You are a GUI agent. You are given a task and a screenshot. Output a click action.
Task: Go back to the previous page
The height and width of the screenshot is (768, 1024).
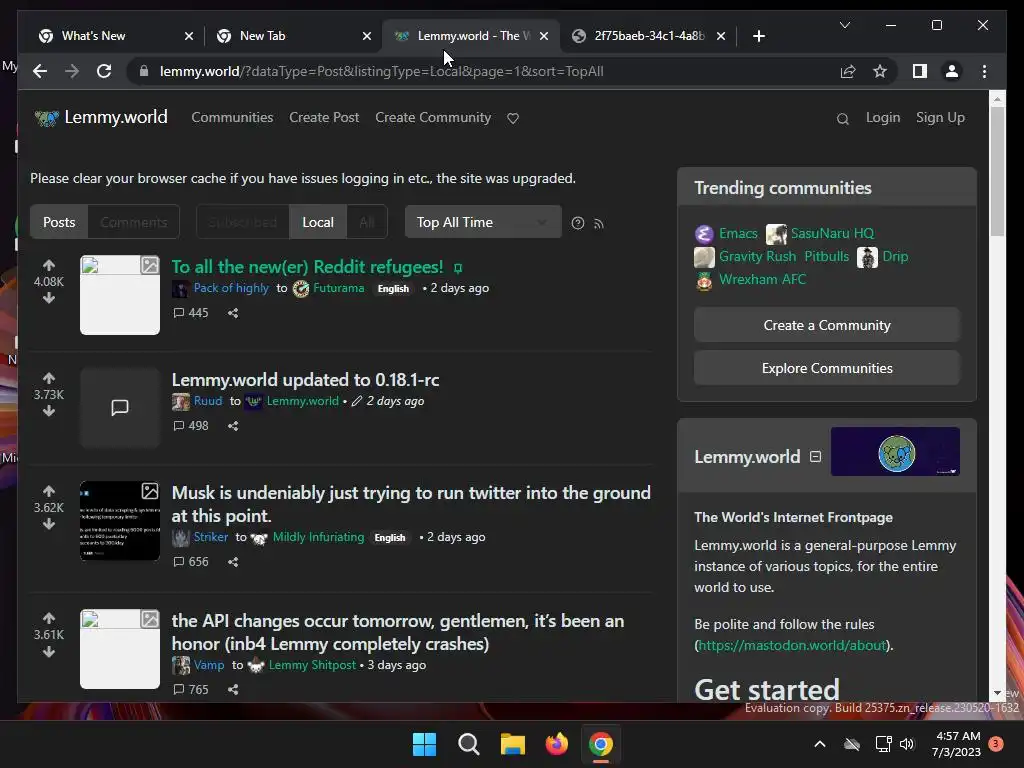[x=40, y=71]
